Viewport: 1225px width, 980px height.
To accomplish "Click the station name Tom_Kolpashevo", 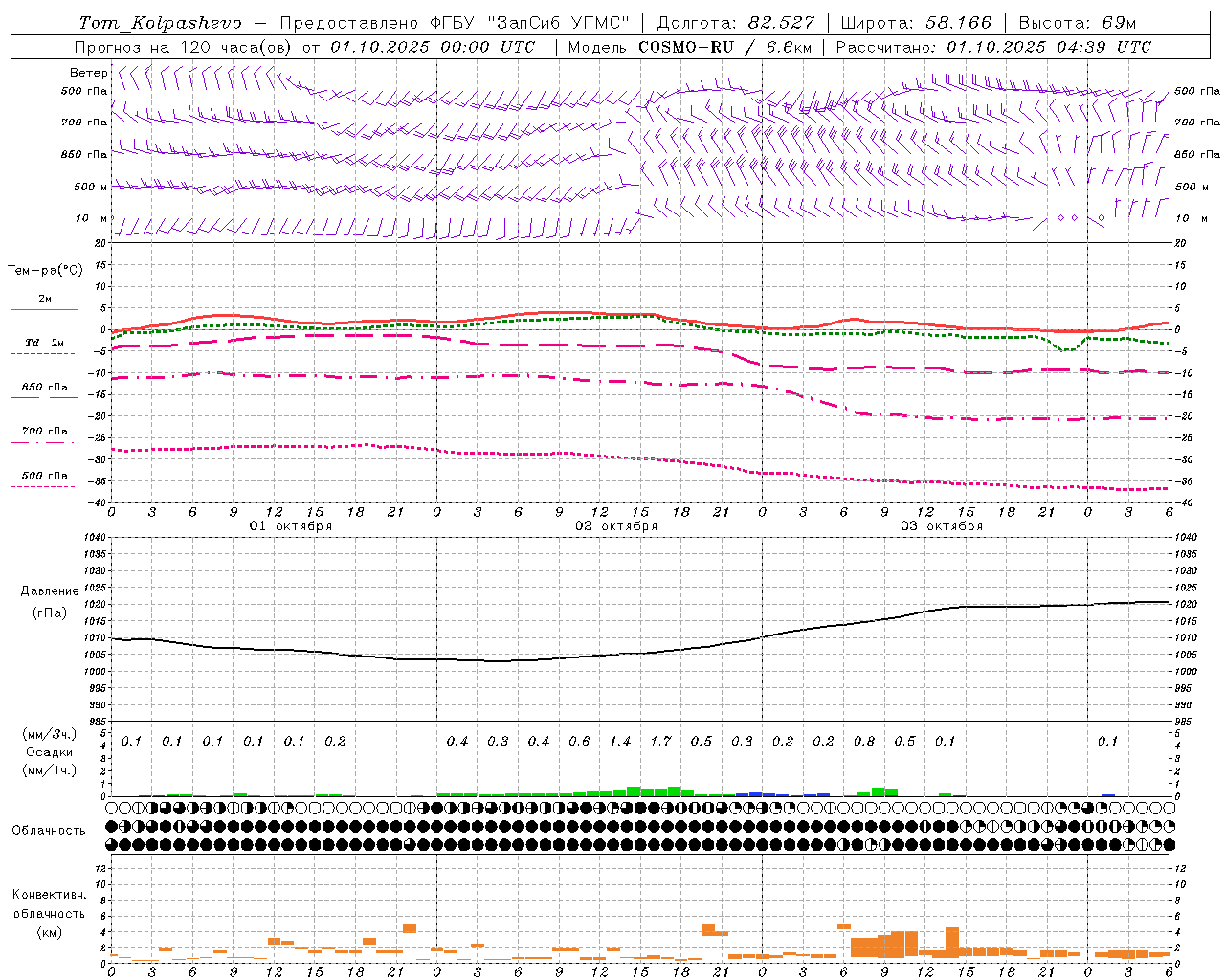I will tap(161, 23).
